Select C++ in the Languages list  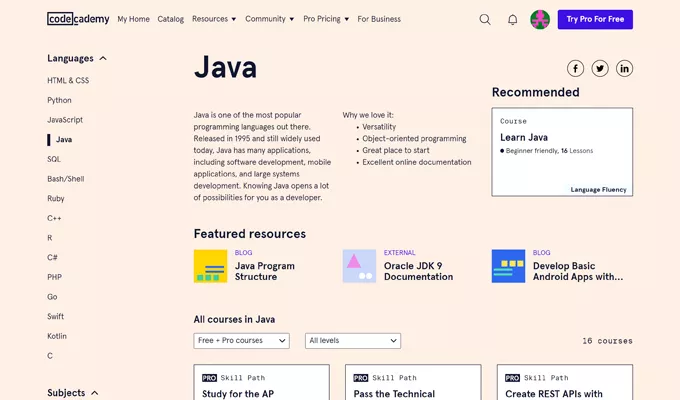pyautogui.click(x=54, y=218)
